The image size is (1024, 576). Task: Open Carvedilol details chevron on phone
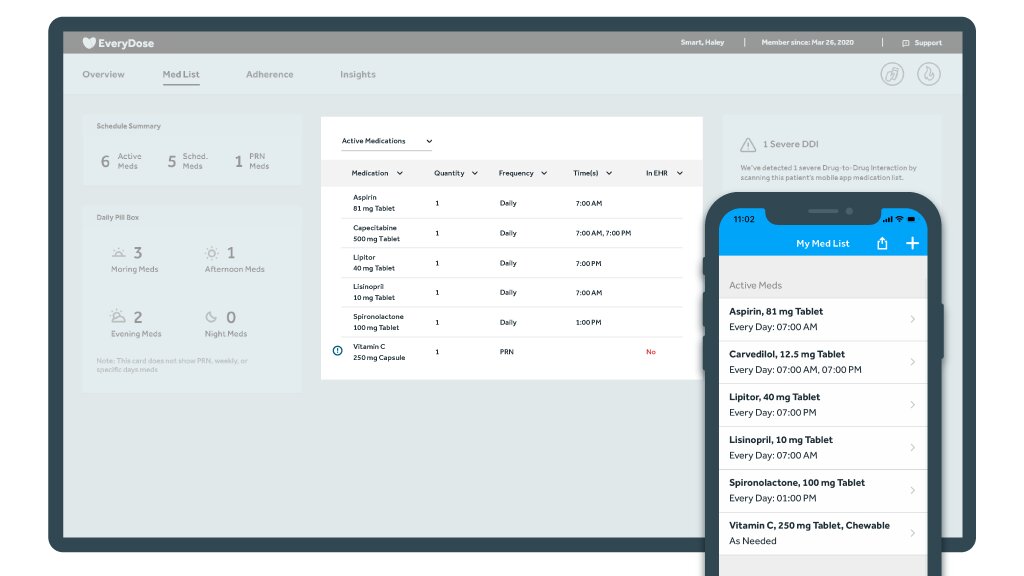tap(912, 362)
